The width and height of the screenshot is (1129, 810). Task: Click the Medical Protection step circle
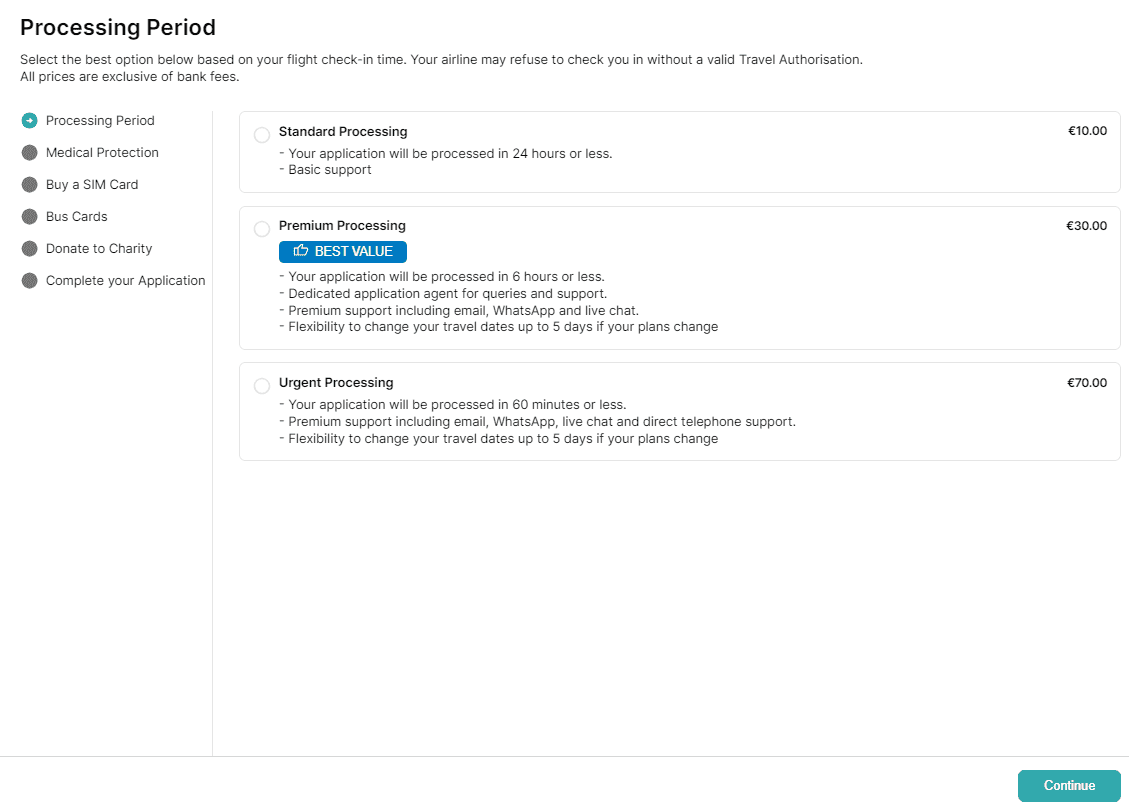pyautogui.click(x=29, y=153)
